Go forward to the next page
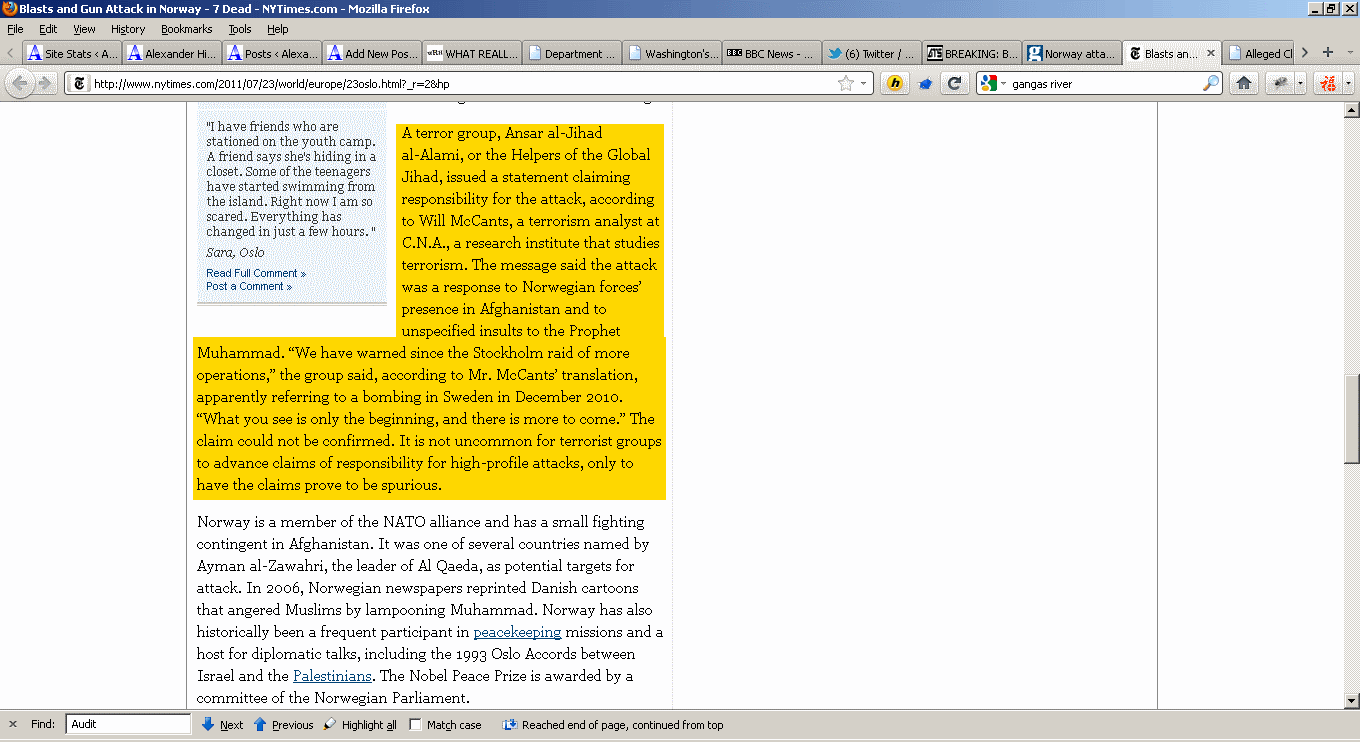This screenshot has height=742, width=1360. click(45, 83)
